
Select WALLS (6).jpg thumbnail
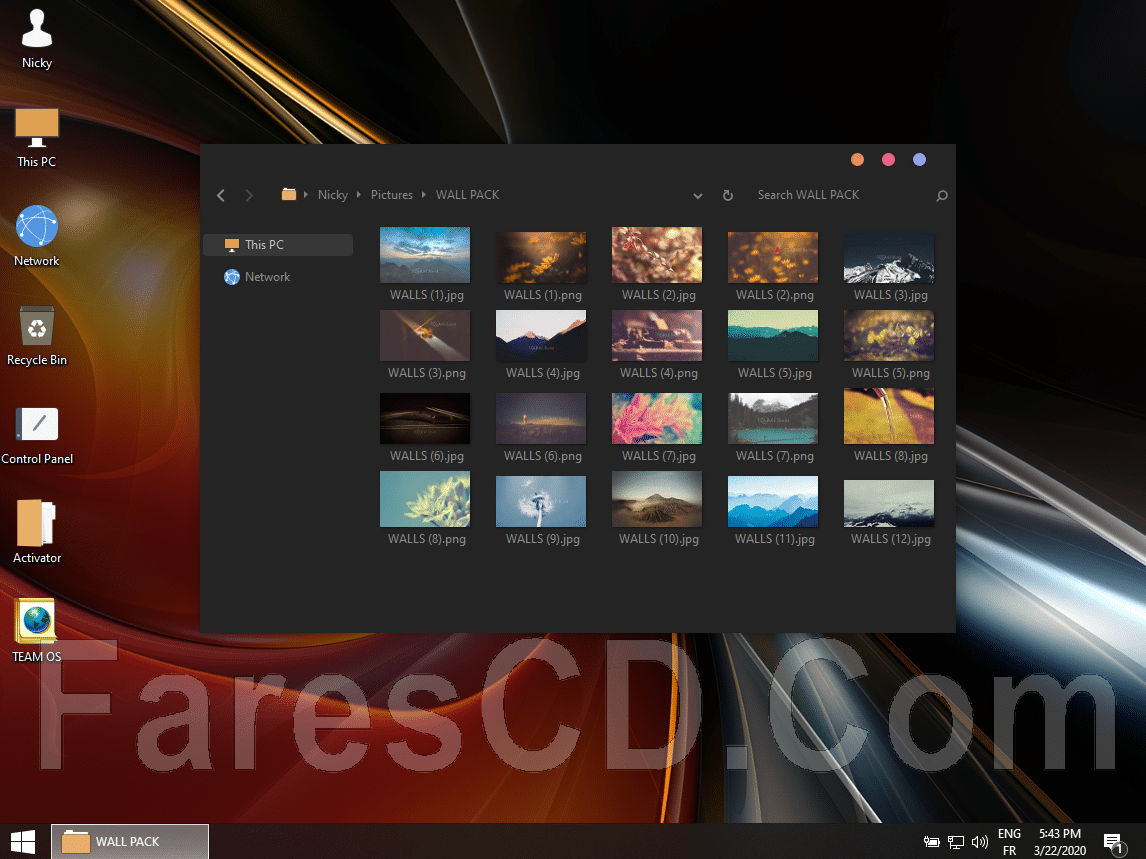click(x=425, y=418)
